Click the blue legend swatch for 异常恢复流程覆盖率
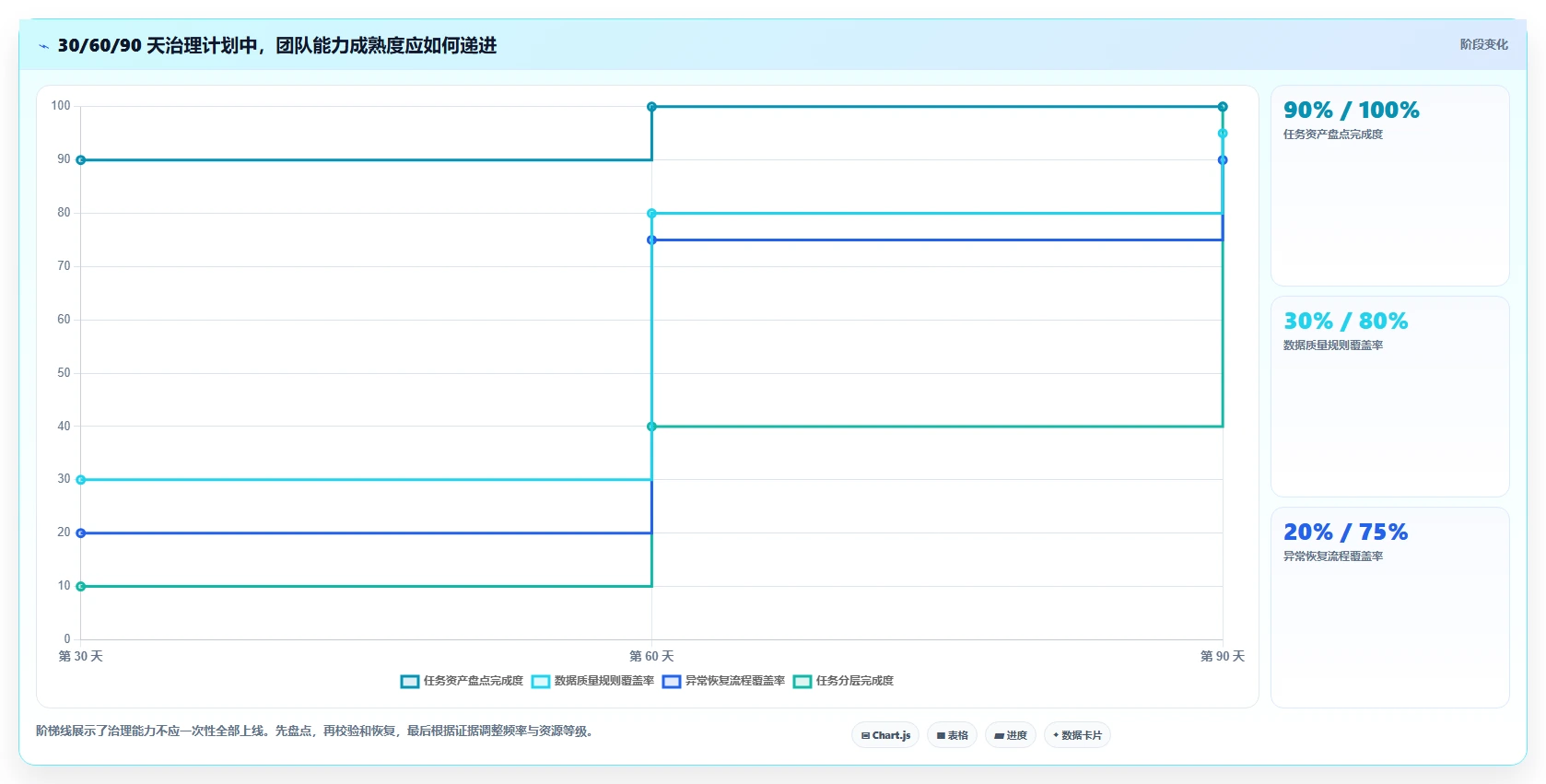The width and height of the screenshot is (1546, 784). tap(672, 682)
